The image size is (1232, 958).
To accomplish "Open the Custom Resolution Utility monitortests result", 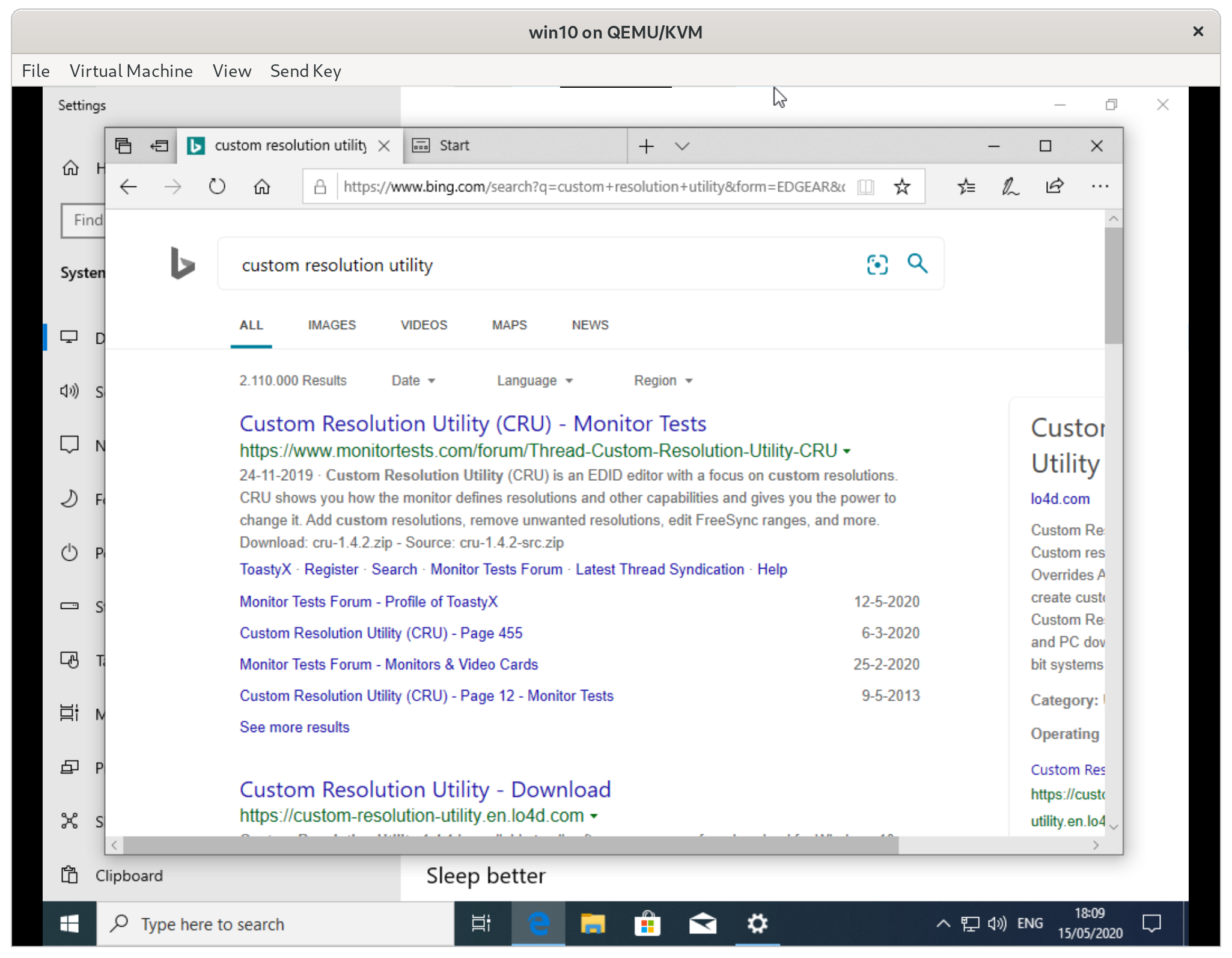I will (x=472, y=423).
